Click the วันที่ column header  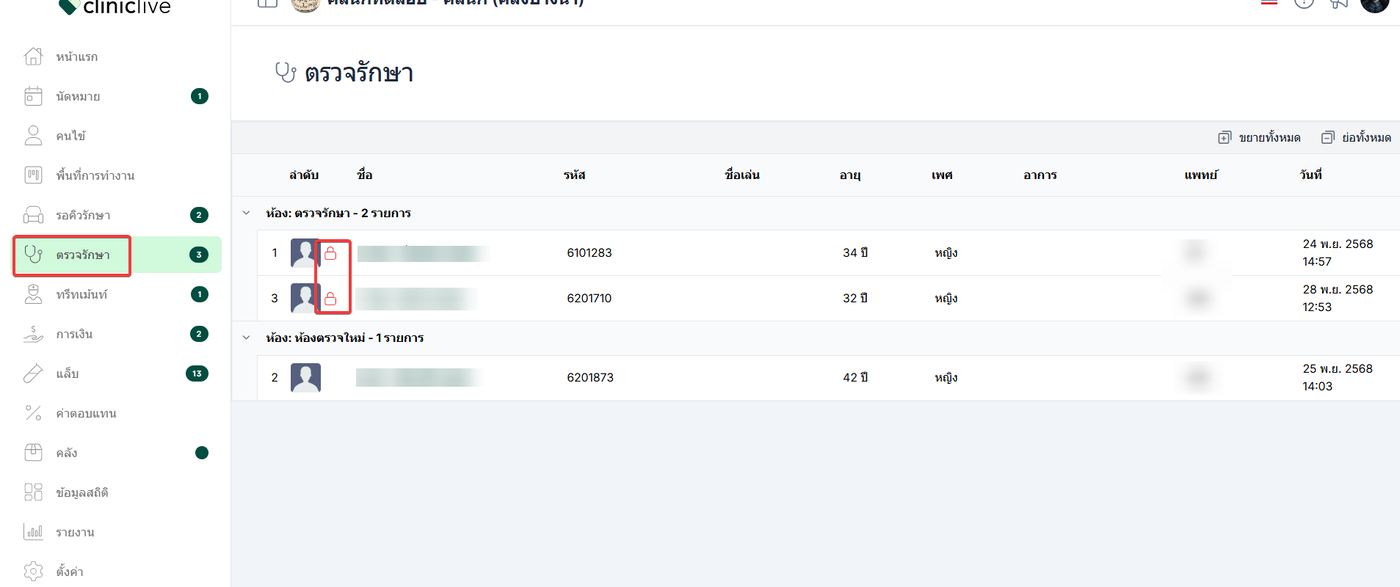click(x=1310, y=175)
